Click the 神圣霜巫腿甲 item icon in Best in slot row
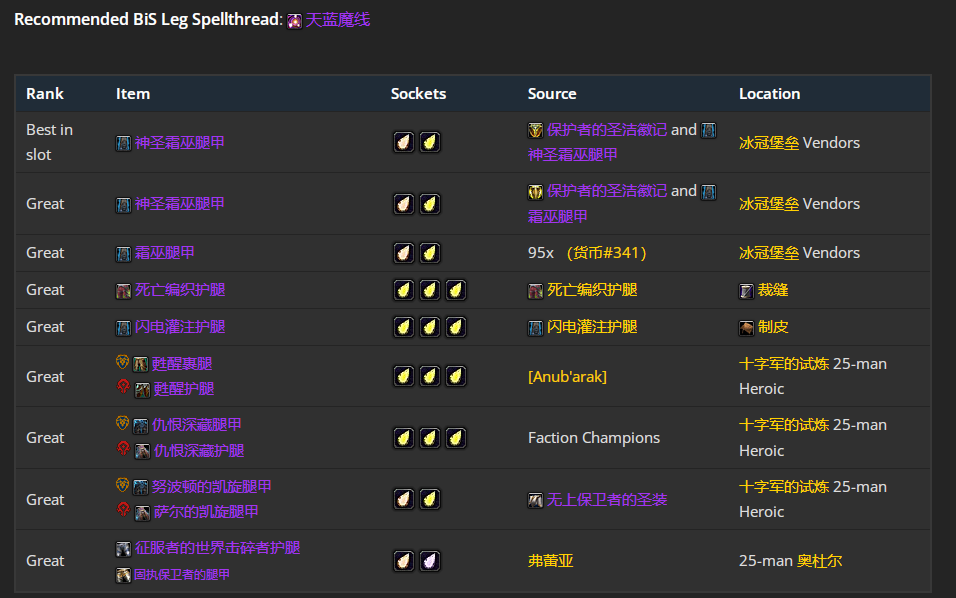Image resolution: width=956 pixels, height=598 pixels. (122, 142)
